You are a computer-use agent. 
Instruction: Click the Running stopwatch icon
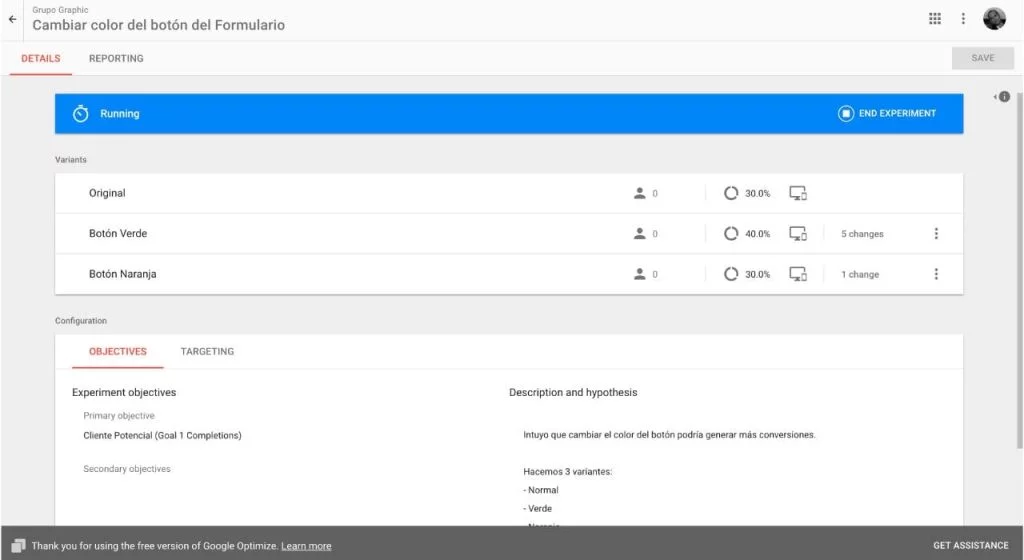click(x=80, y=114)
